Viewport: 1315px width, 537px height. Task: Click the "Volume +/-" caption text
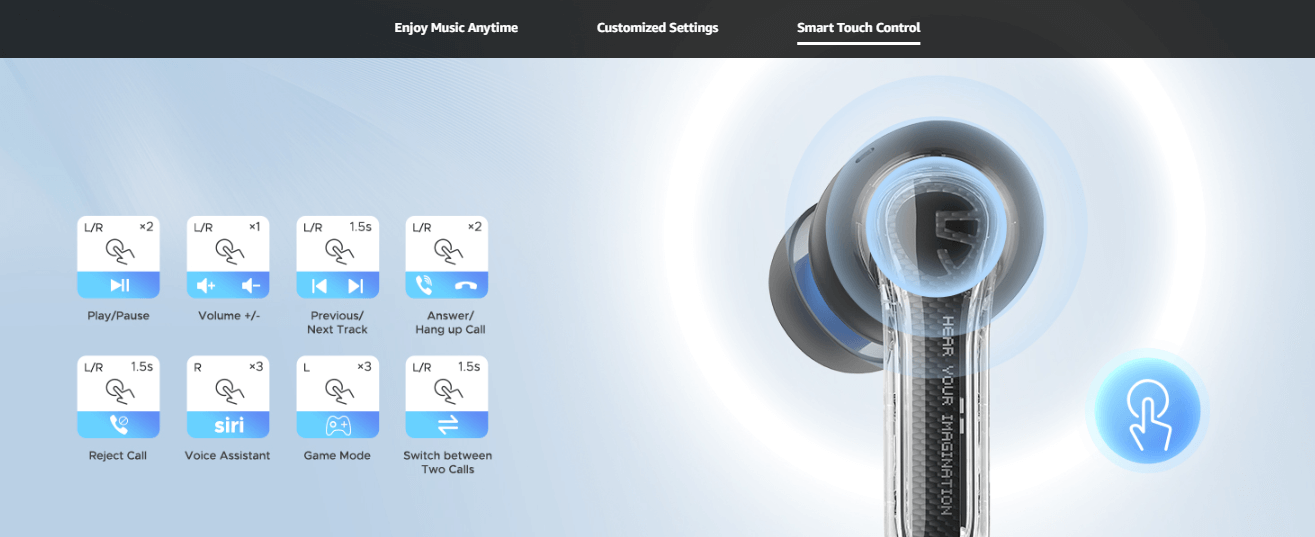228,316
